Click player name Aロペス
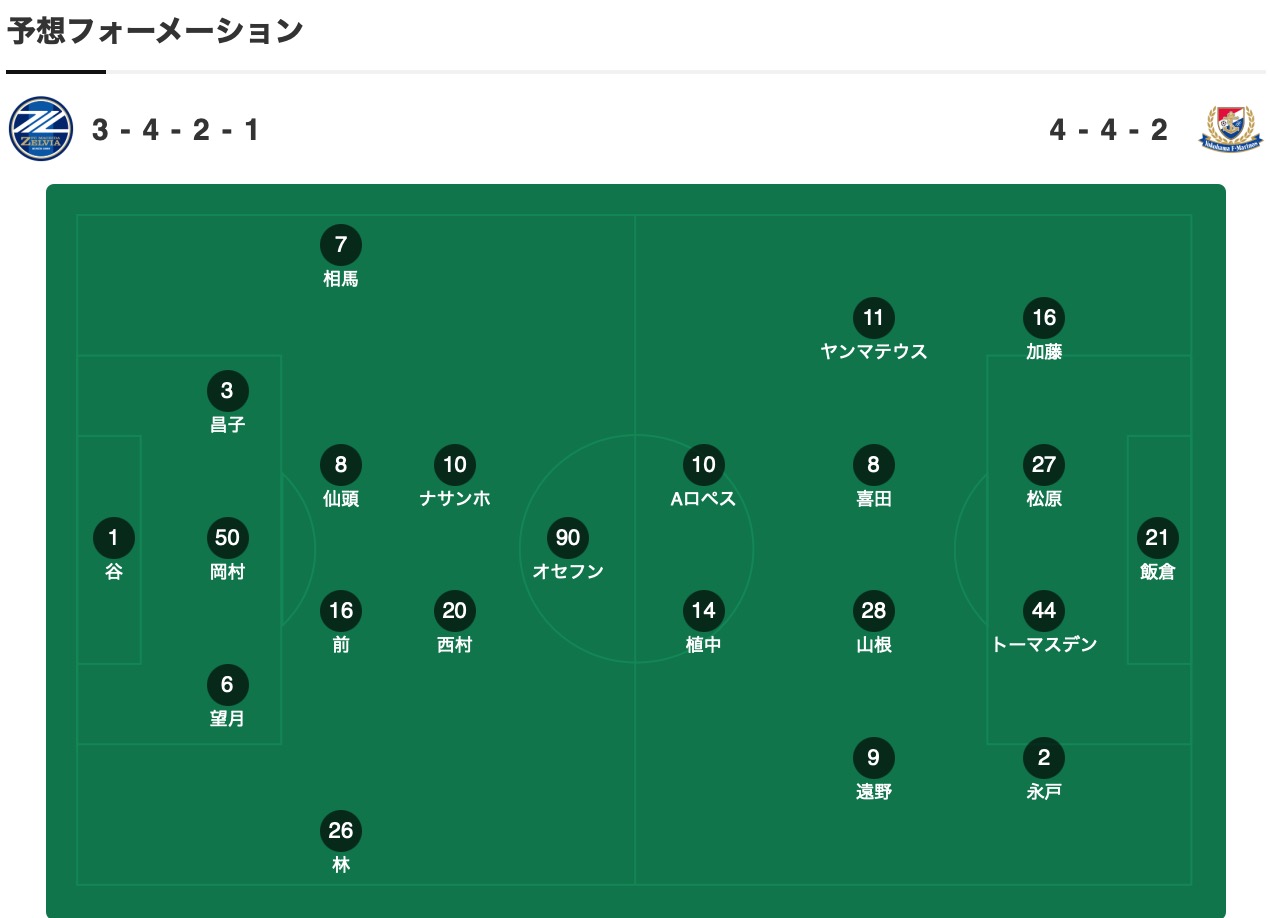 (703, 498)
